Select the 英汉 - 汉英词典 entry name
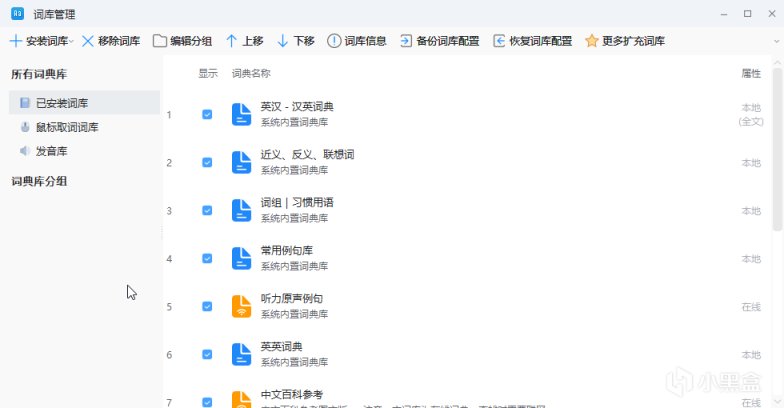Image resolution: width=784 pixels, height=408 pixels. pos(297,106)
